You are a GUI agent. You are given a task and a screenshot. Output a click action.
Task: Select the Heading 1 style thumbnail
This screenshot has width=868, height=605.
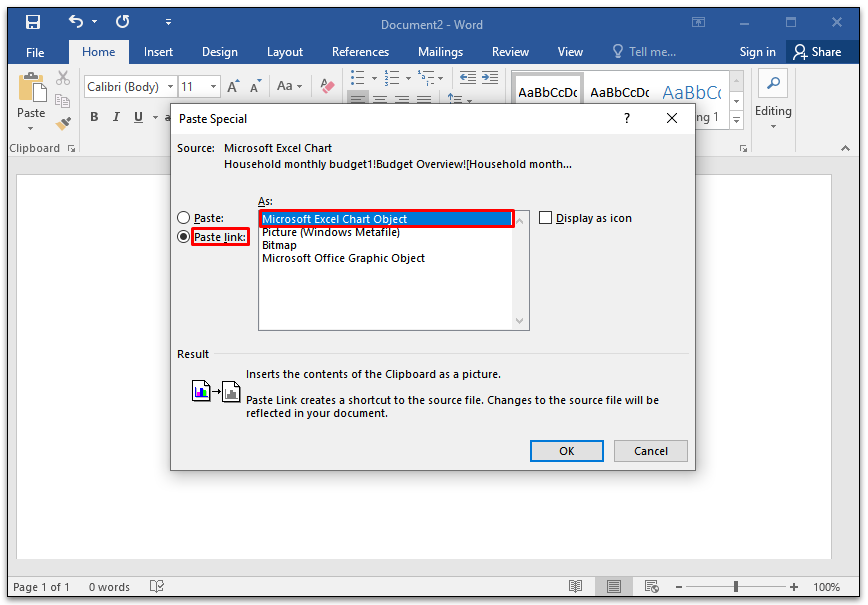pos(692,92)
